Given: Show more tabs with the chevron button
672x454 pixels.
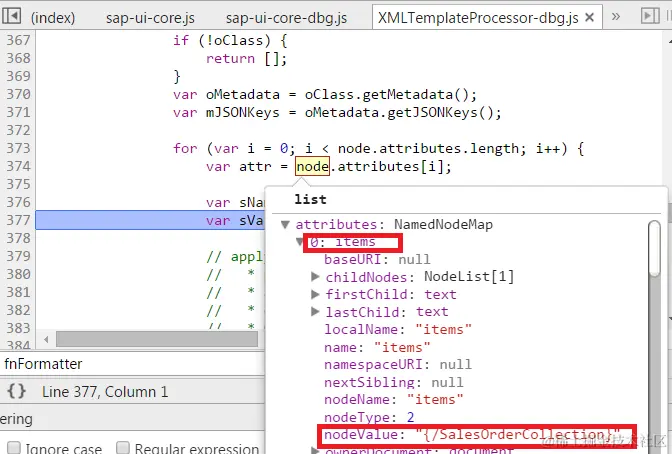Looking at the screenshot, I should [616, 17].
